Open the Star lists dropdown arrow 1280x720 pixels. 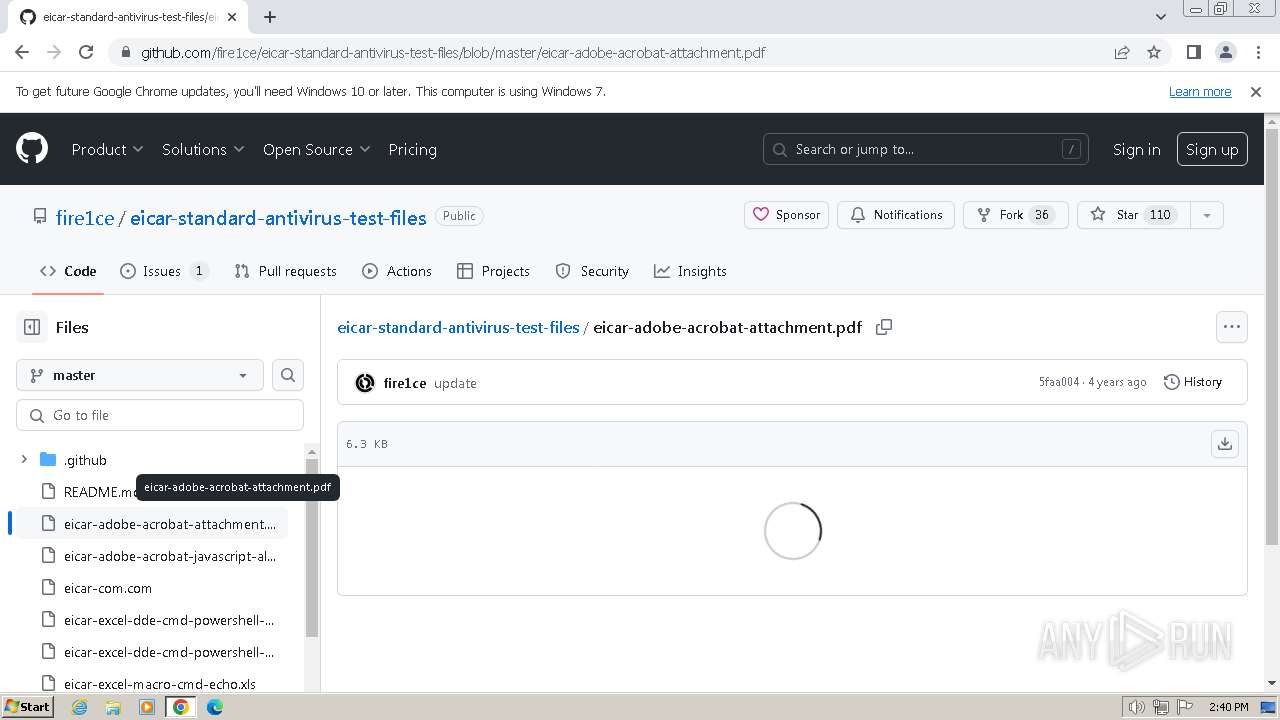1207,215
